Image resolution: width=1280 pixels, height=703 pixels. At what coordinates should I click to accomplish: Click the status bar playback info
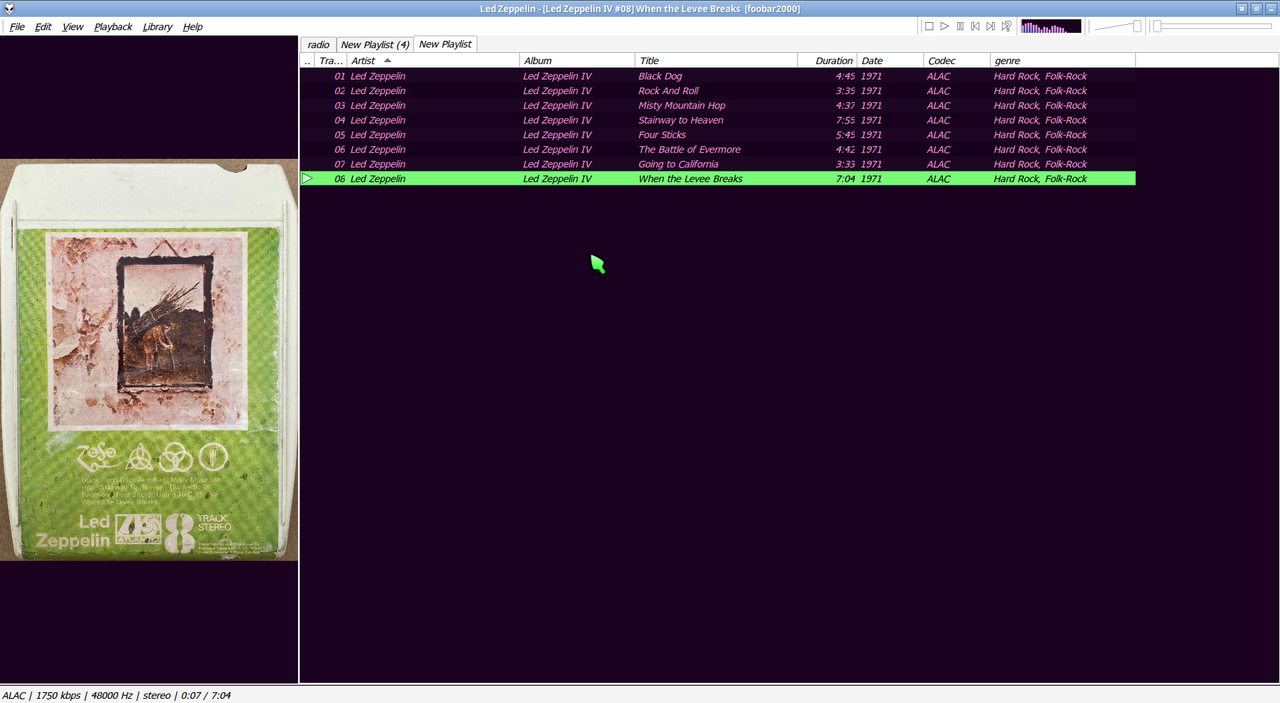click(x=116, y=695)
